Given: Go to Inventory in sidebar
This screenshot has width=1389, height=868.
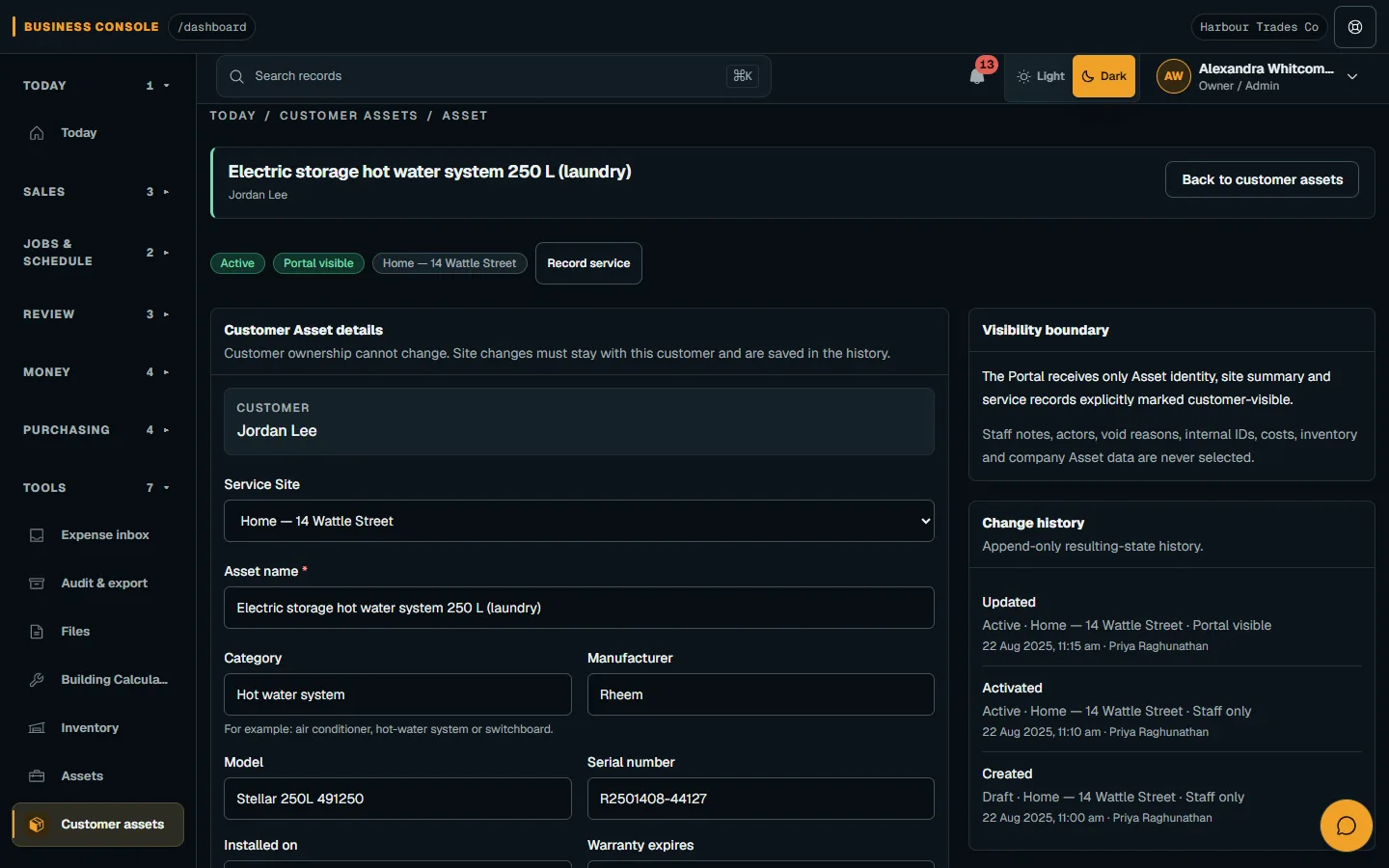Looking at the screenshot, I should click(97, 728).
